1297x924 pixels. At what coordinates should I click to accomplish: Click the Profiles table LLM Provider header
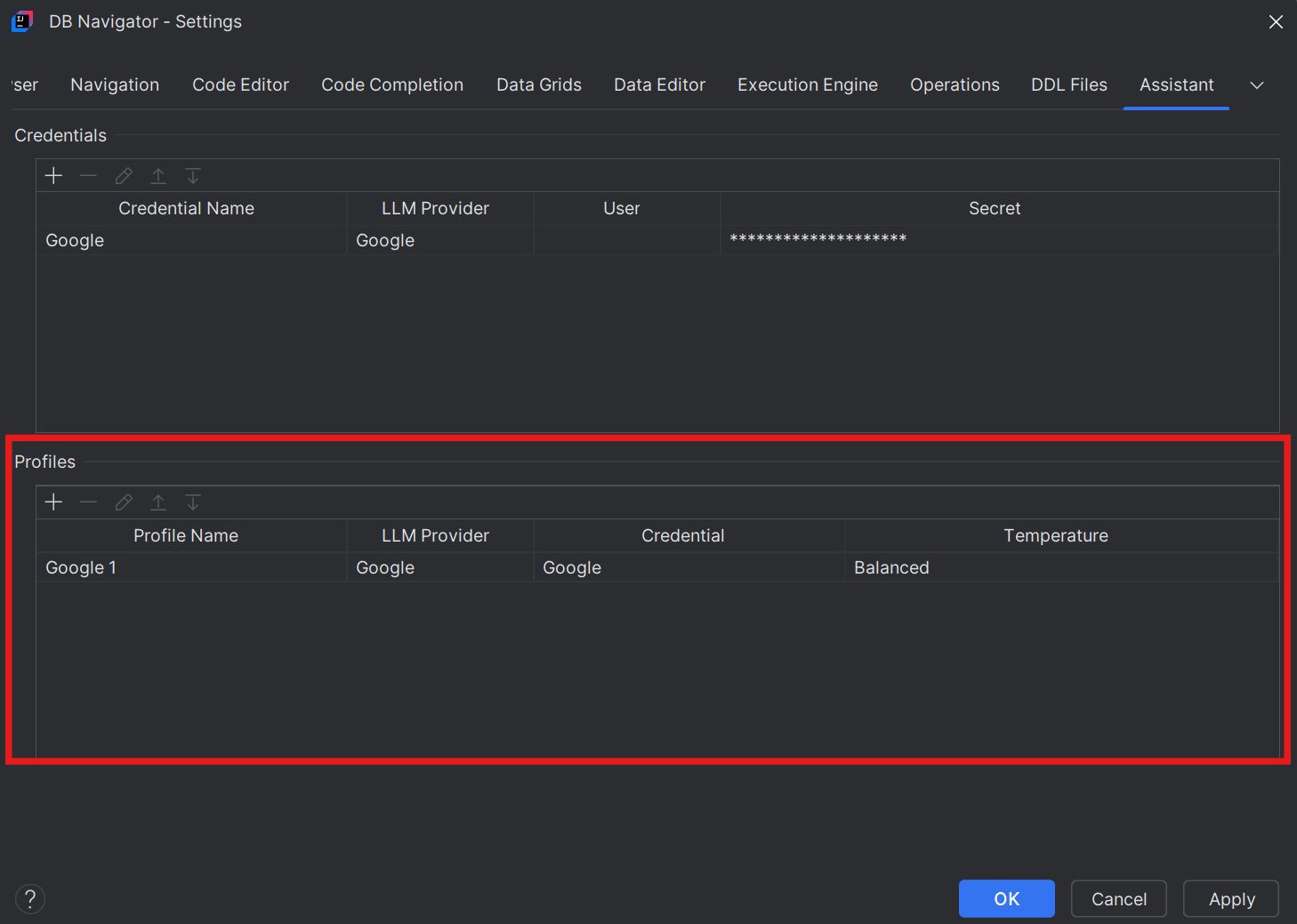[x=440, y=535]
